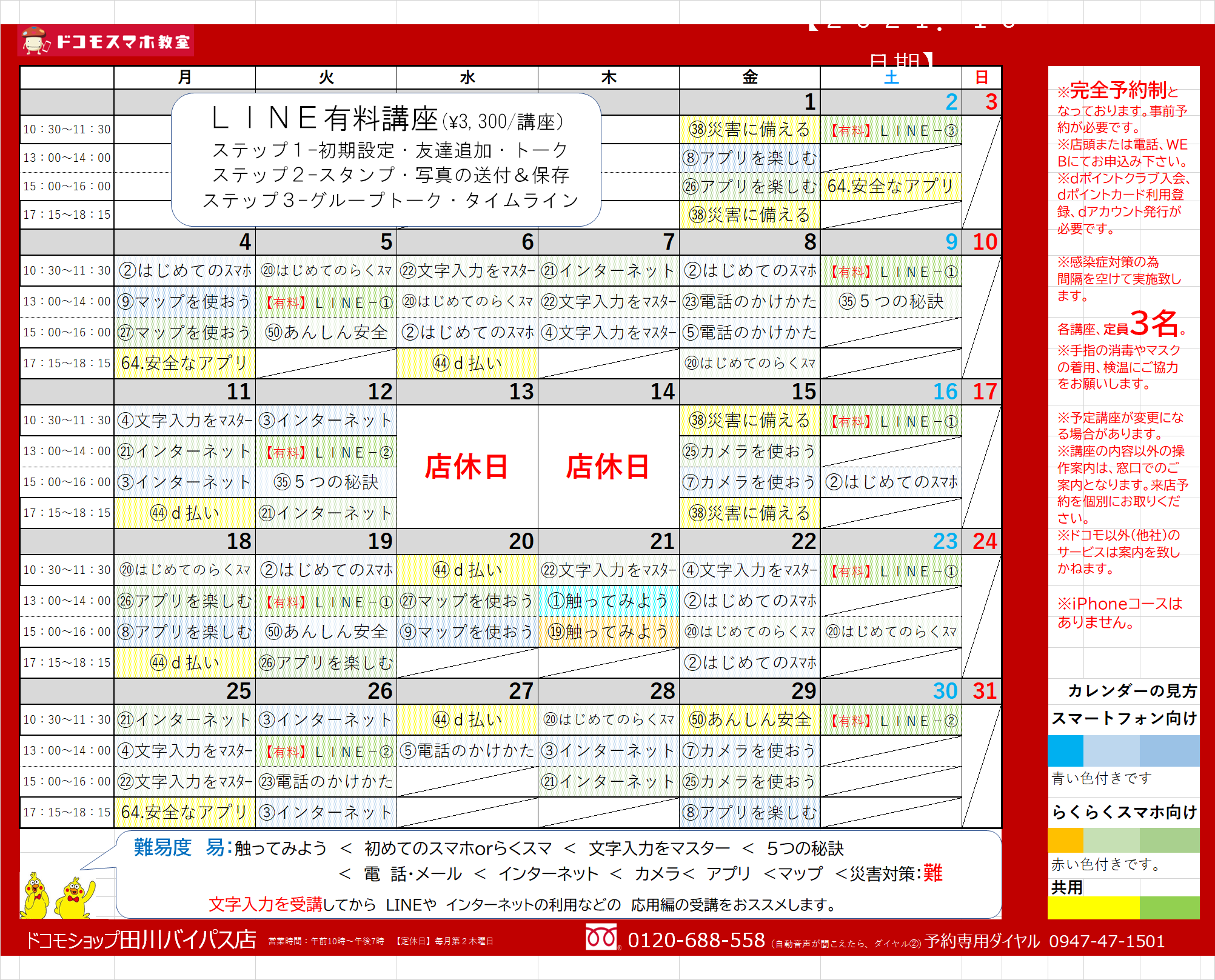The height and width of the screenshot is (980, 1215).
Task: Click the 店休日 cell under date 13
Action: pos(467,467)
